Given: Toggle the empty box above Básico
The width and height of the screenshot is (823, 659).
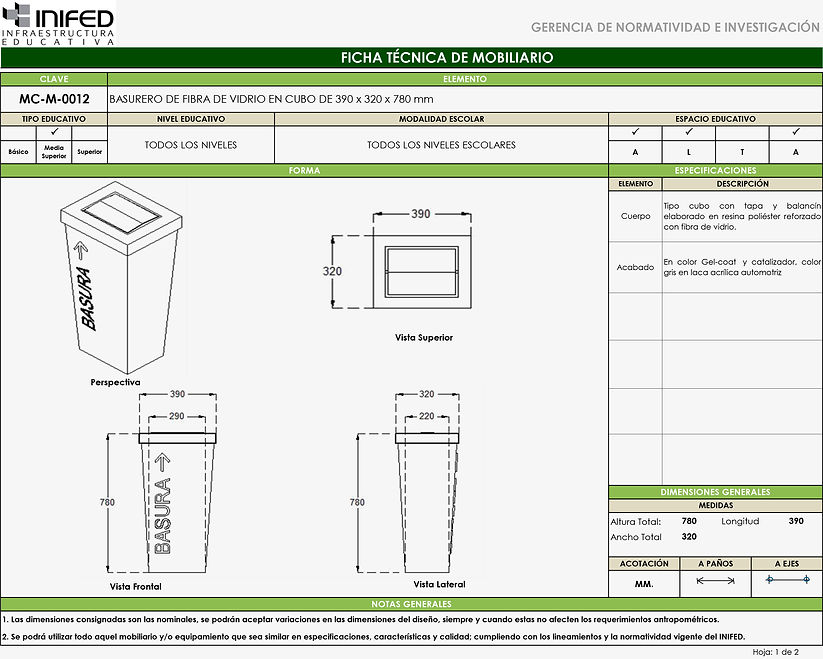Looking at the screenshot, I should (x=18, y=133).
